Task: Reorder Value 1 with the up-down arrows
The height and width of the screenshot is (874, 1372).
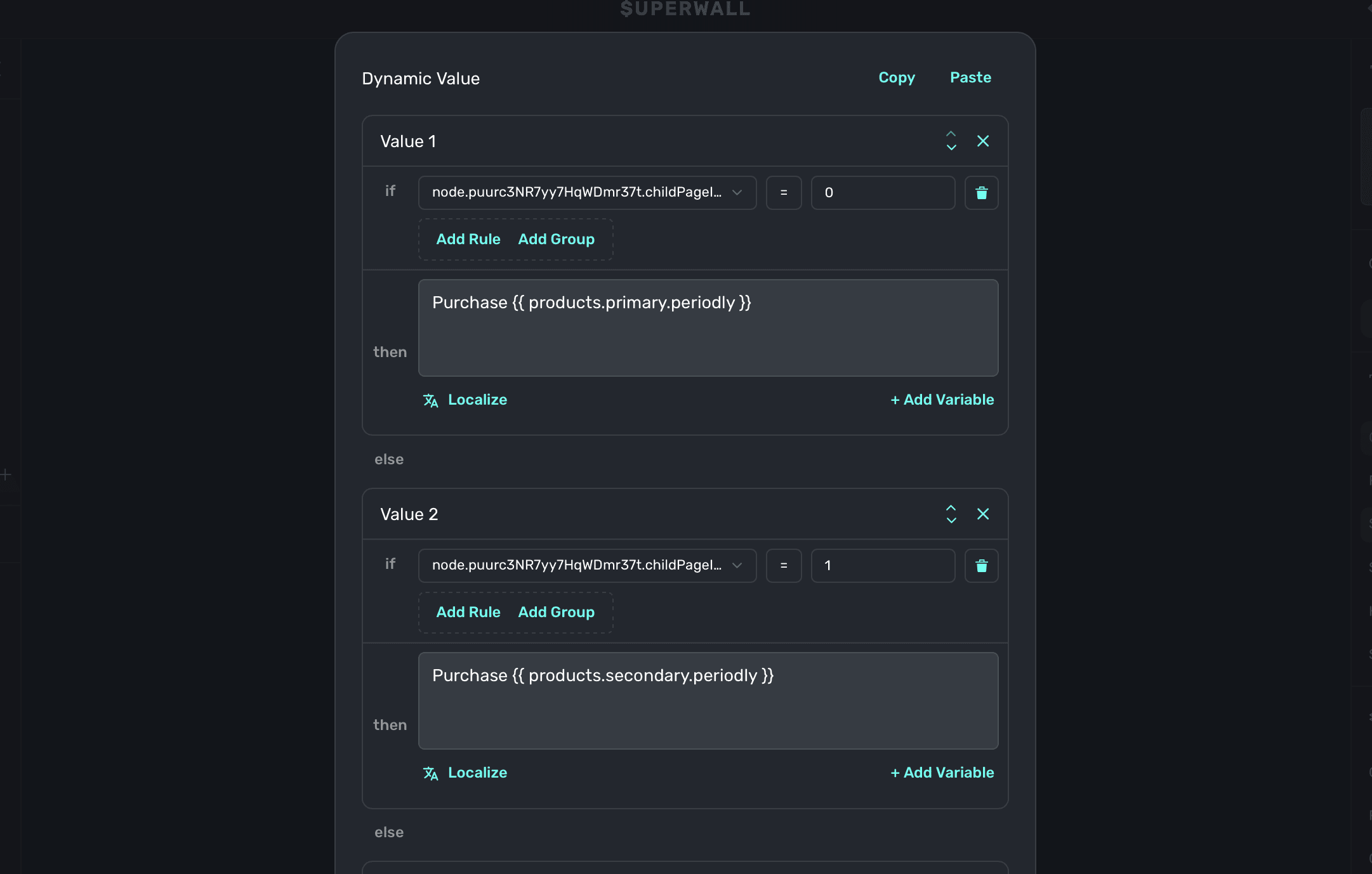Action: click(951, 141)
